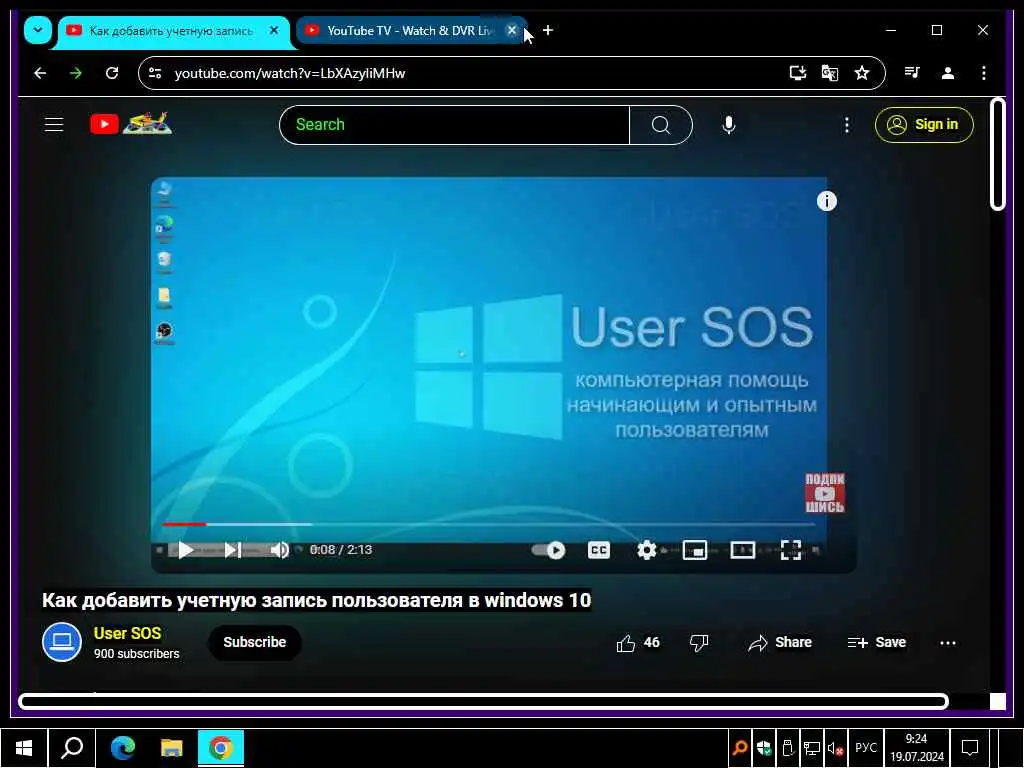
Task: Share this video
Action: click(780, 643)
